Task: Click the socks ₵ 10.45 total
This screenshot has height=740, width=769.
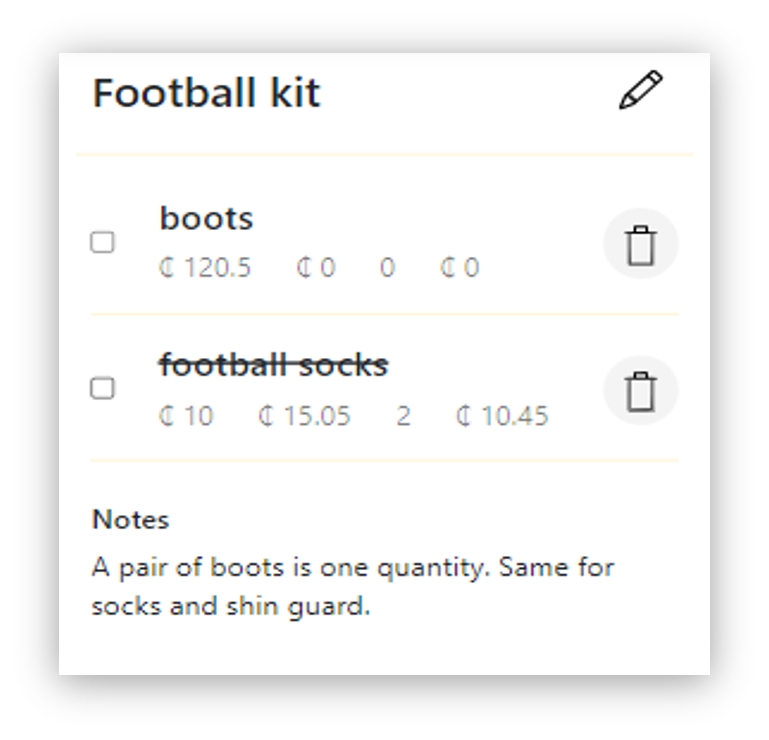Action: [x=502, y=416]
